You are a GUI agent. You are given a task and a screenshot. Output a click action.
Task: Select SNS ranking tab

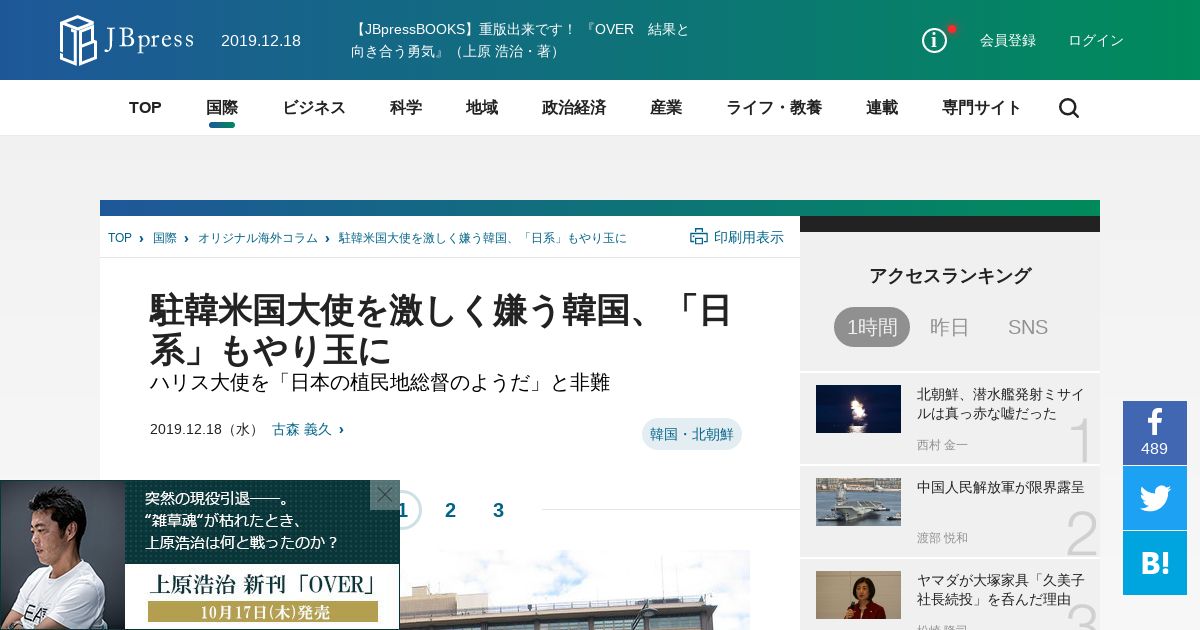[1028, 327]
